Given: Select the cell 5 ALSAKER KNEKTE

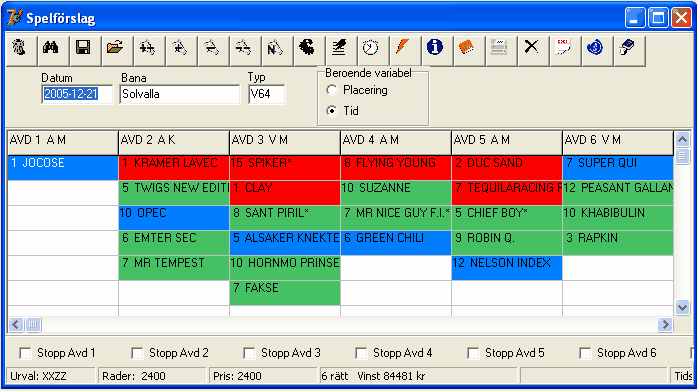Looking at the screenshot, I should tap(285, 243).
